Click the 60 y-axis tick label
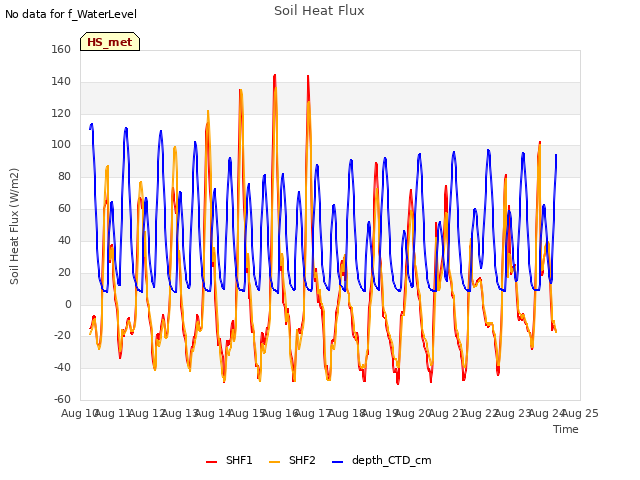This screenshot has width=640, height=480. pyautogui.click(x=64, y=209)
